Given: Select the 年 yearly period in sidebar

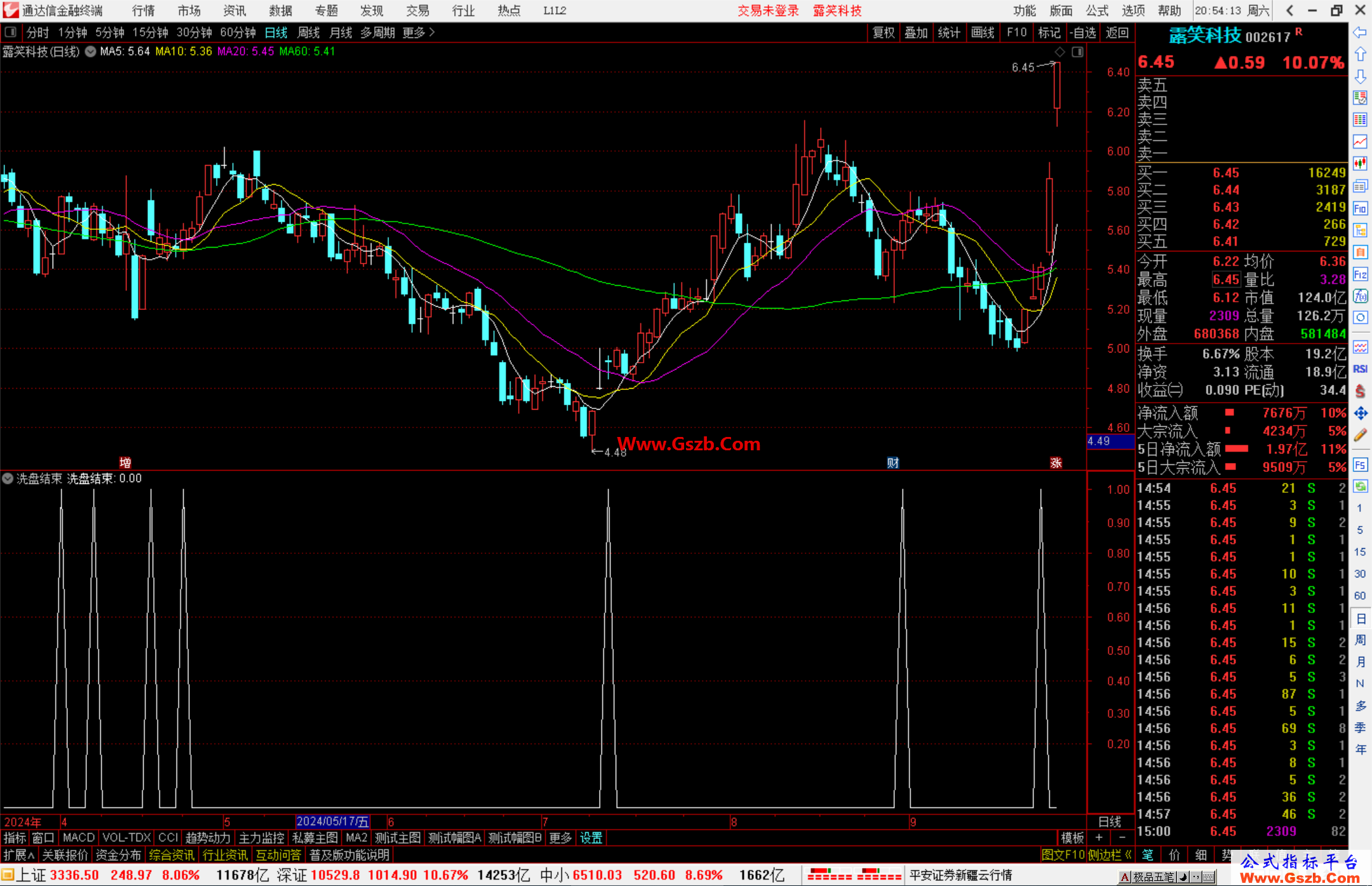Looking at the screenshot, I should [1360, 749].
